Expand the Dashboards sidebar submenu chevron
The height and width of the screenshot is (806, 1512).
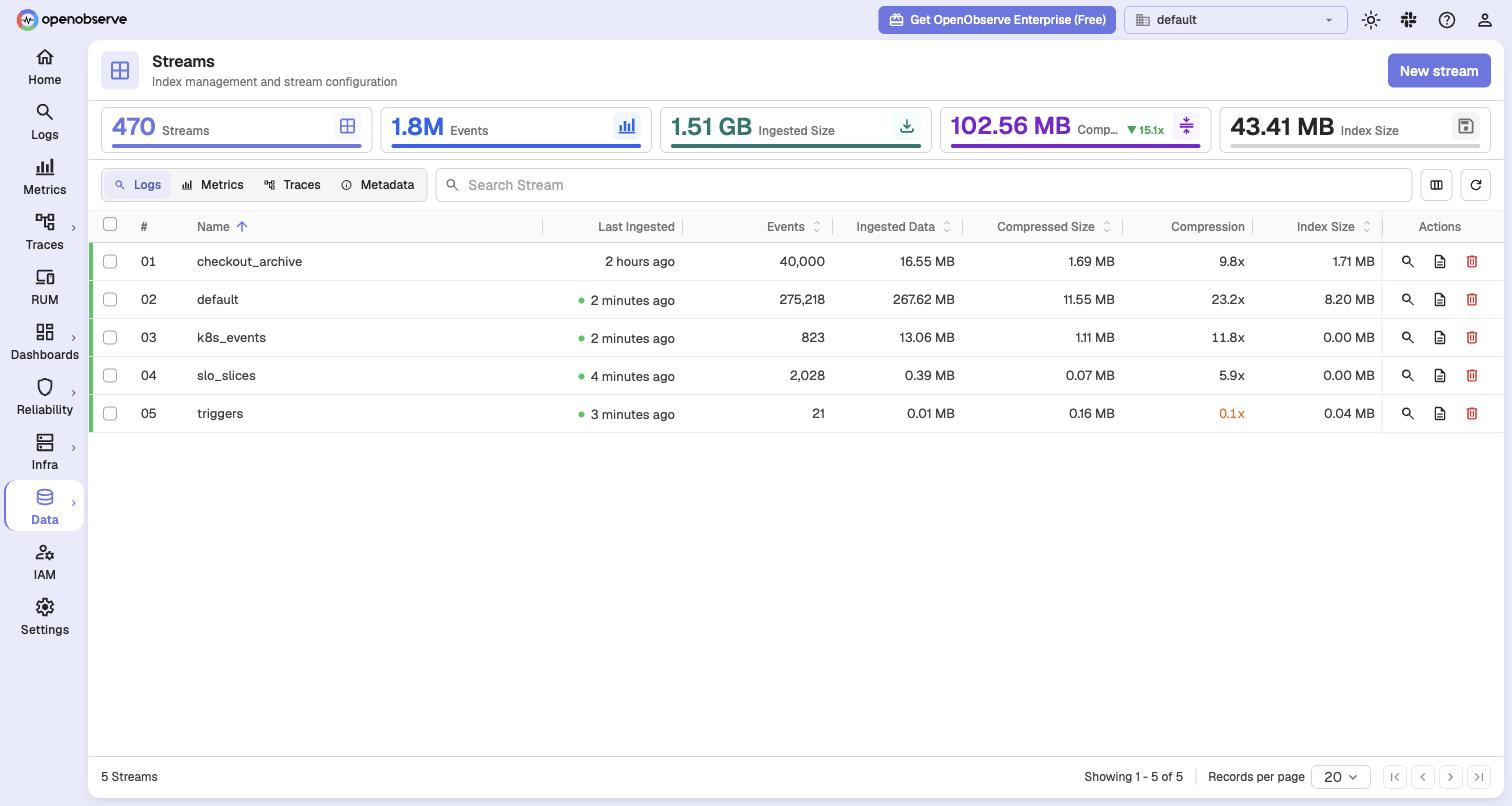pos(73,338)
